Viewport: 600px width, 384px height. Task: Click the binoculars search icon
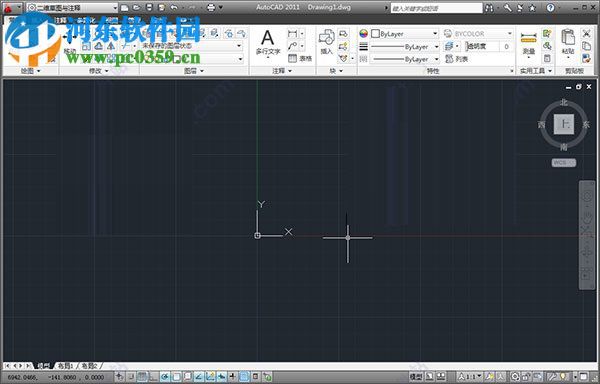[489, 8]
